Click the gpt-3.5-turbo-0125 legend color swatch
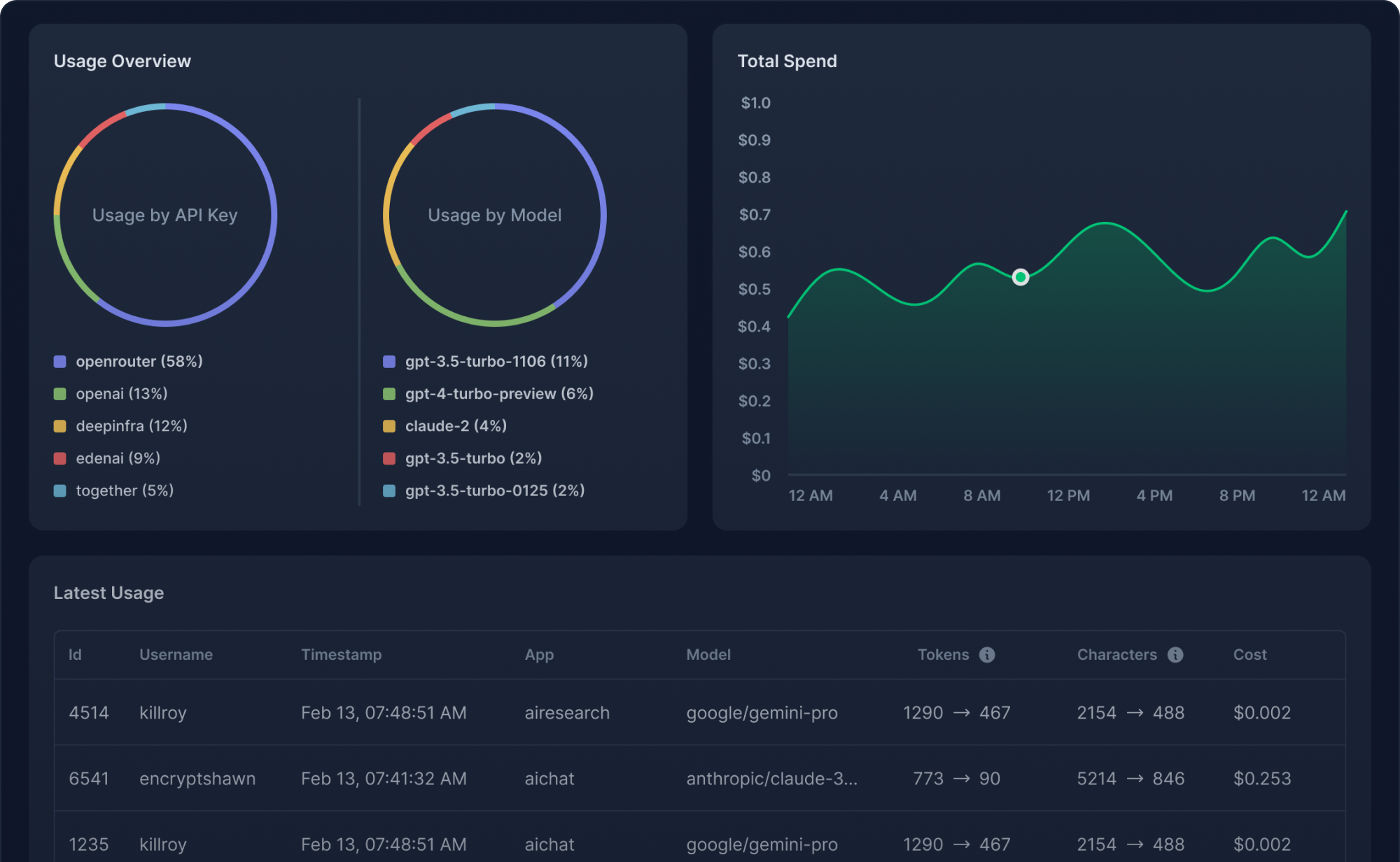1400x862 pixels. [389, 490]
